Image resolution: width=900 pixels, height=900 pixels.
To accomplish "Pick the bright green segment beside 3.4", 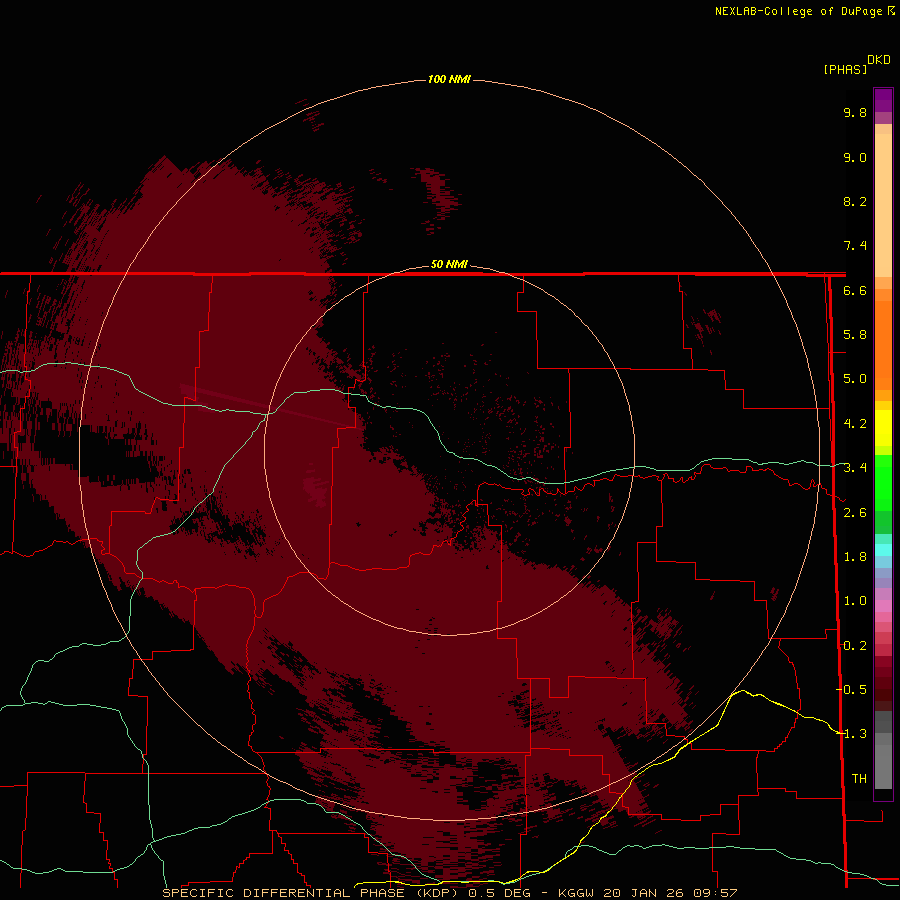I will pos(883,482).
